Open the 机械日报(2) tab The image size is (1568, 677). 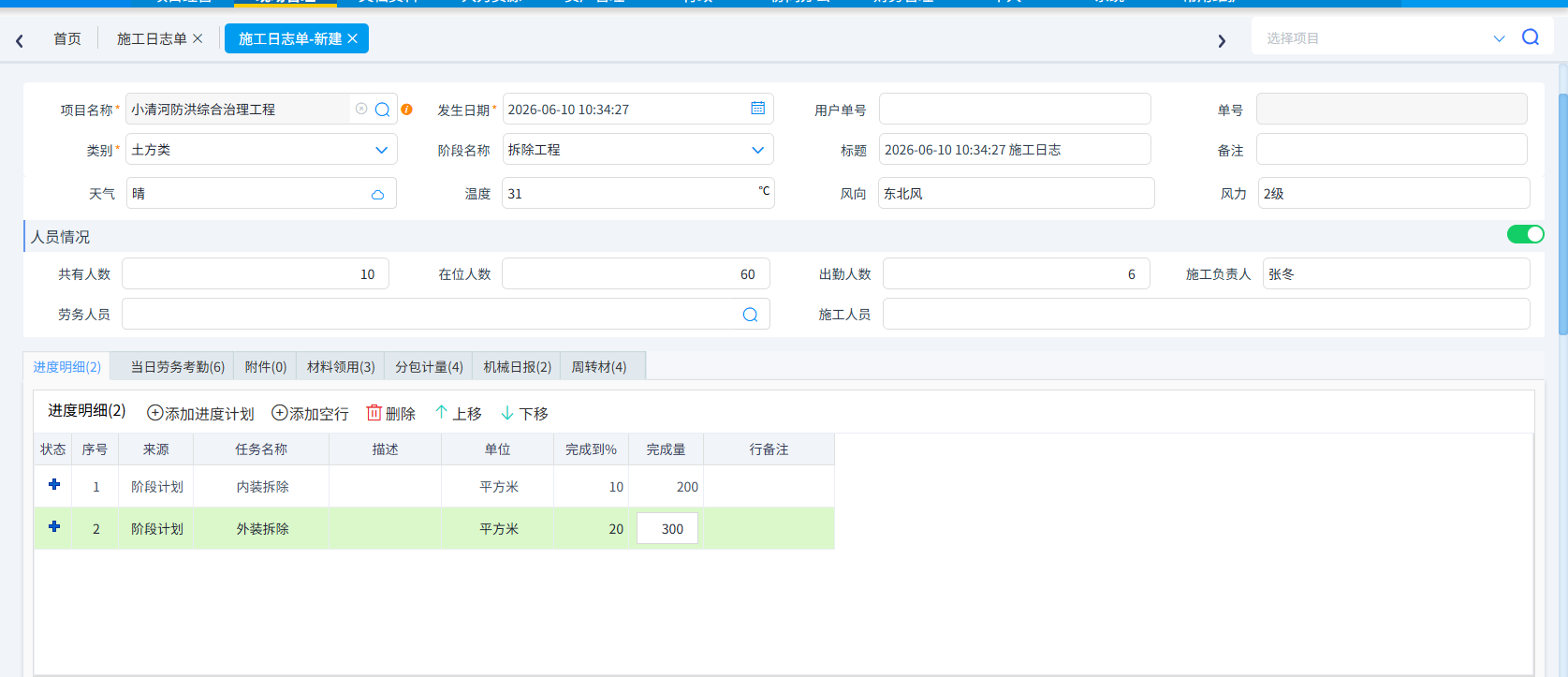[x=517, y=367]
